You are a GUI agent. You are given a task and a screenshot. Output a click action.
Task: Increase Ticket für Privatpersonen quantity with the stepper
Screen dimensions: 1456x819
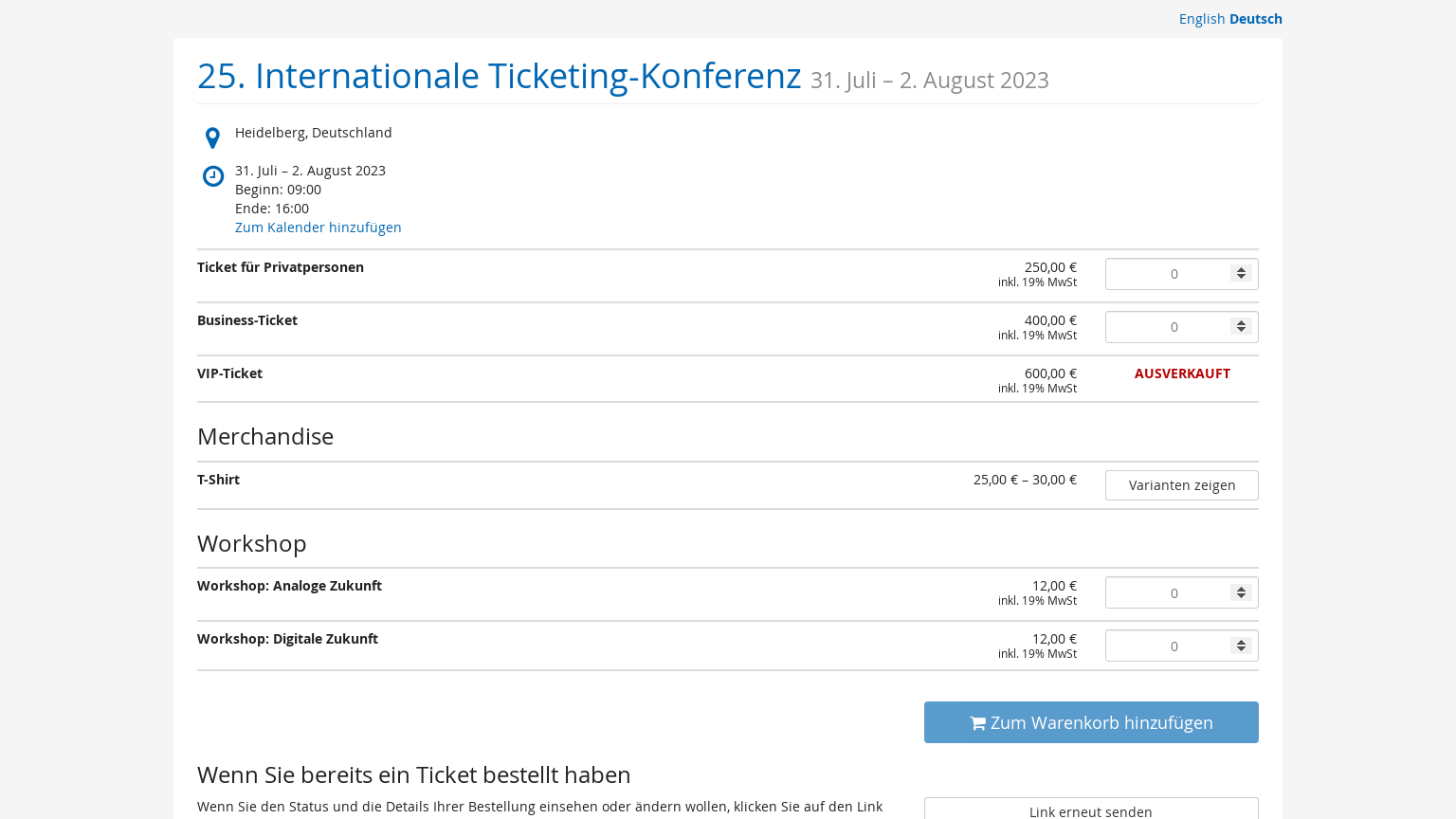[1241, 270]
